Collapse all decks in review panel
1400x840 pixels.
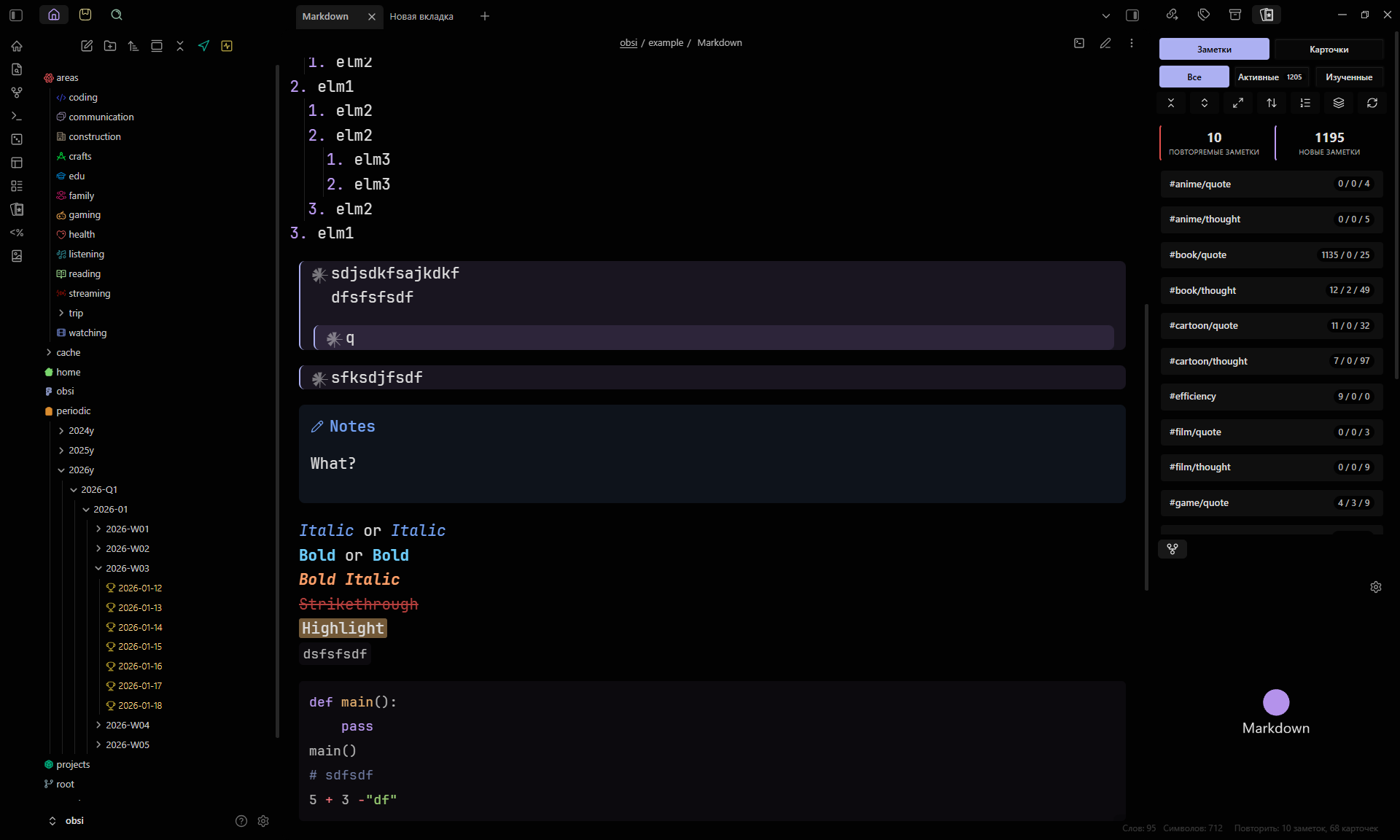(x=1171, y=103)
